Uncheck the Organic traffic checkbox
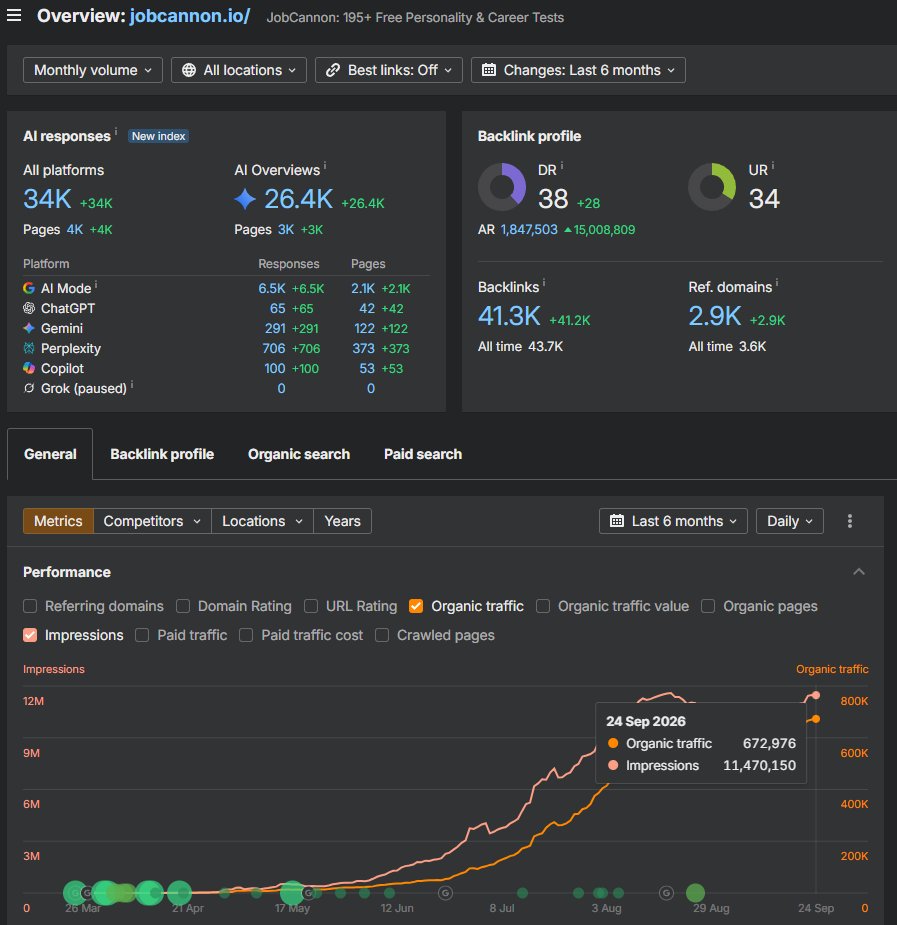The height and width of the screenshot is (925, 897). (416, 606)
